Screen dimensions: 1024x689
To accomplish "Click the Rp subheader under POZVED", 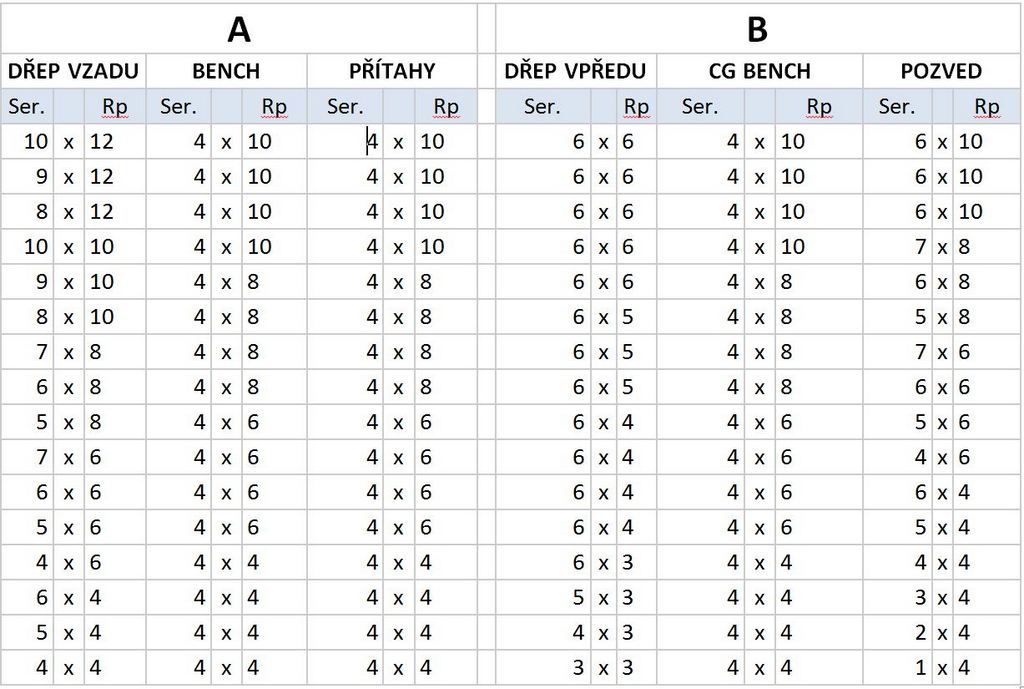I will click(x=987, y=106).
